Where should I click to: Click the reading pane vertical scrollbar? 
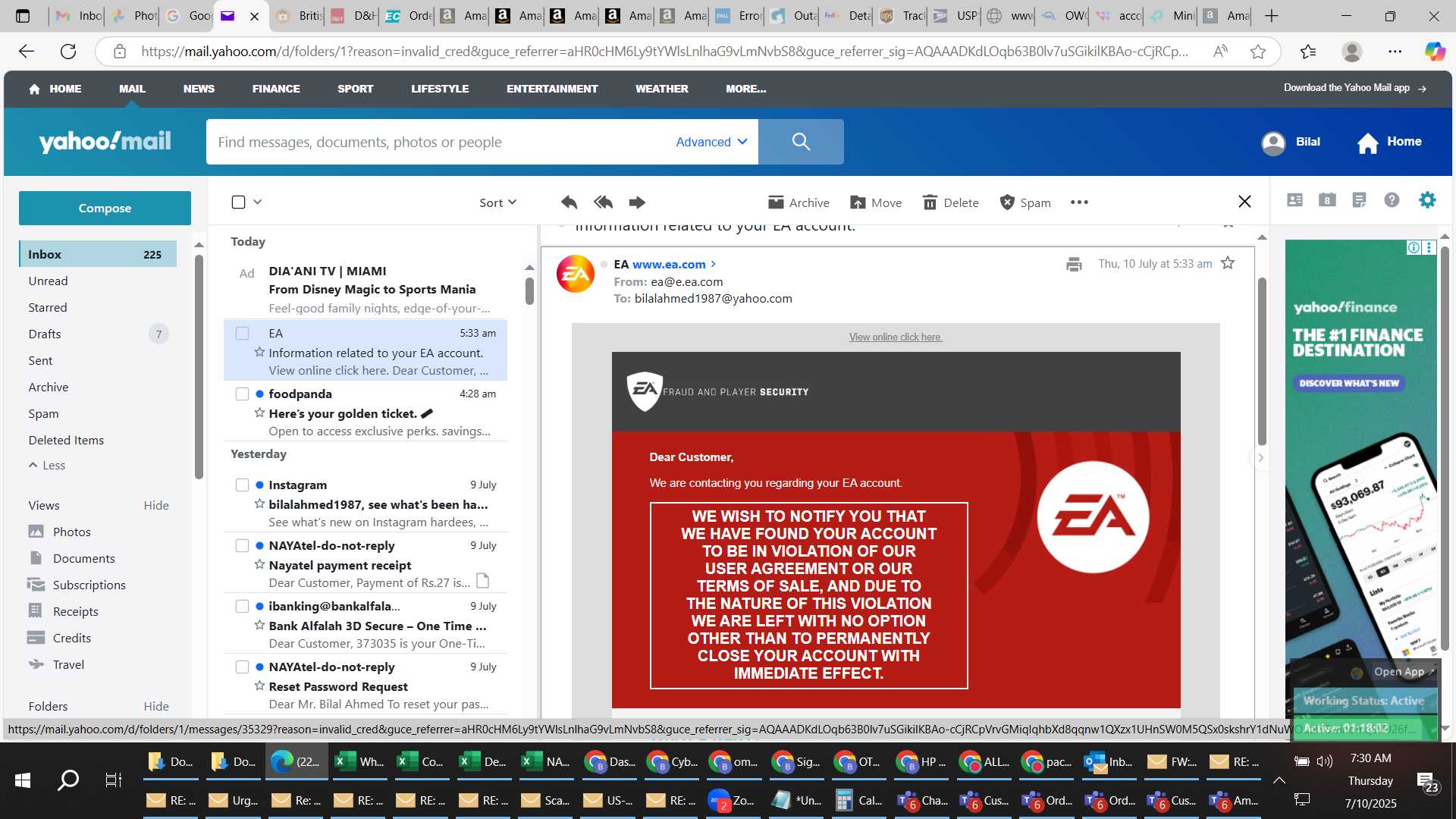click(1262, 362)
